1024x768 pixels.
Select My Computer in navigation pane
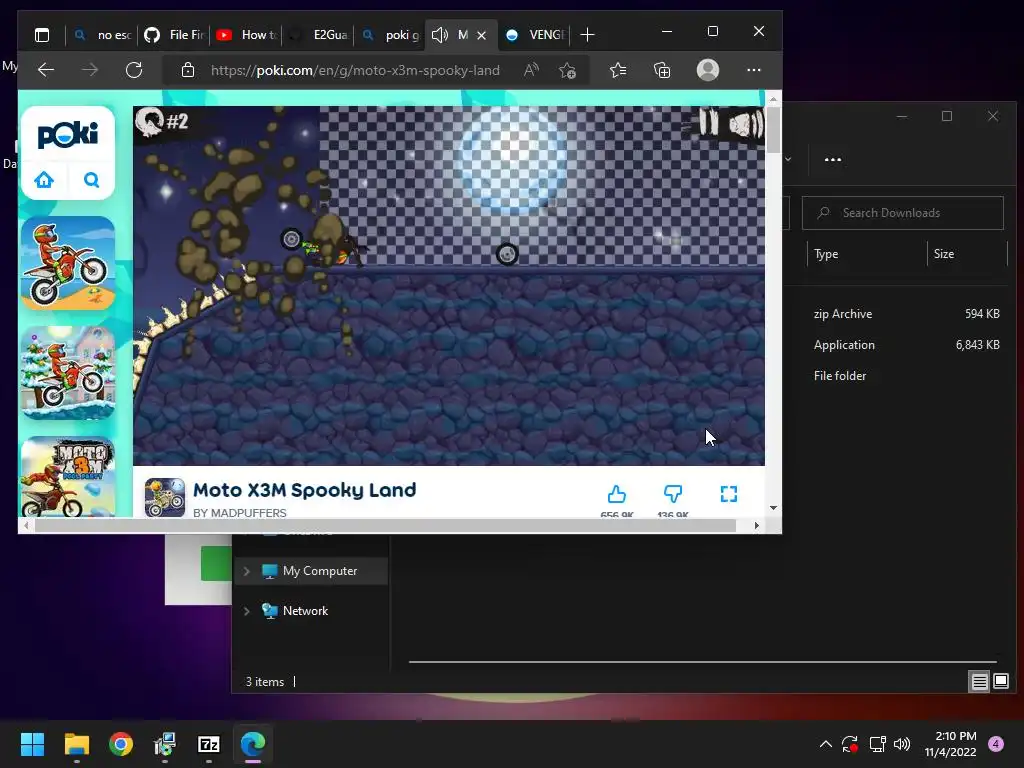(320, 571)
